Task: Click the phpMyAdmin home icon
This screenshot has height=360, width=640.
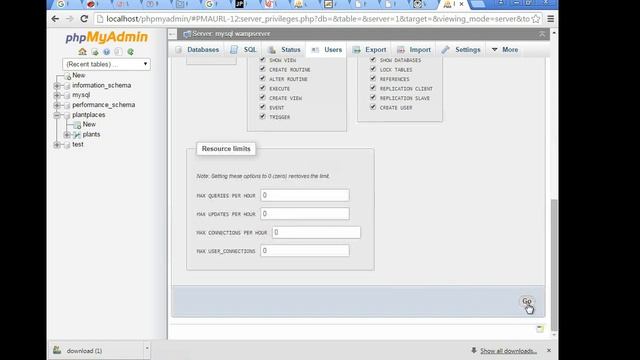Action: (x=82, y=52)
